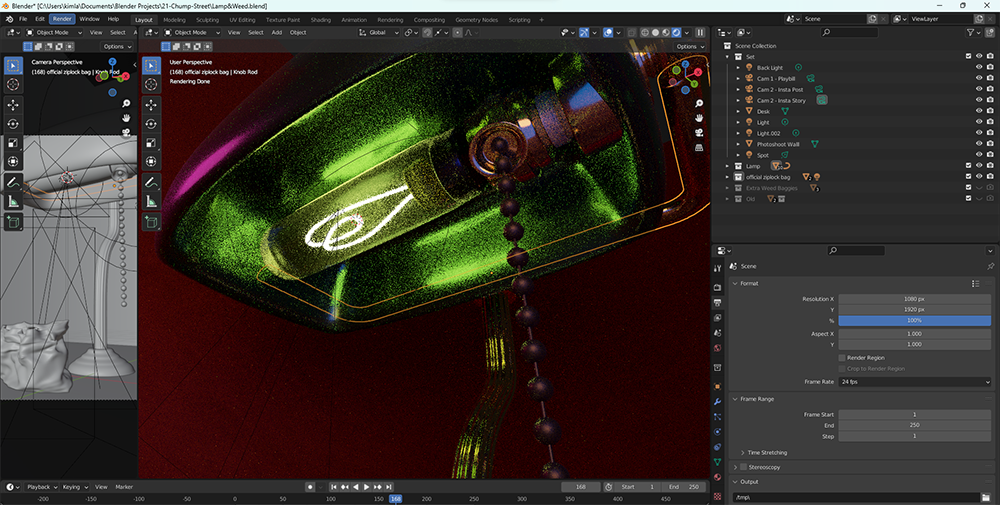
Task: Adjust the resolution percentage 100% slider
Action: [915, 321]
